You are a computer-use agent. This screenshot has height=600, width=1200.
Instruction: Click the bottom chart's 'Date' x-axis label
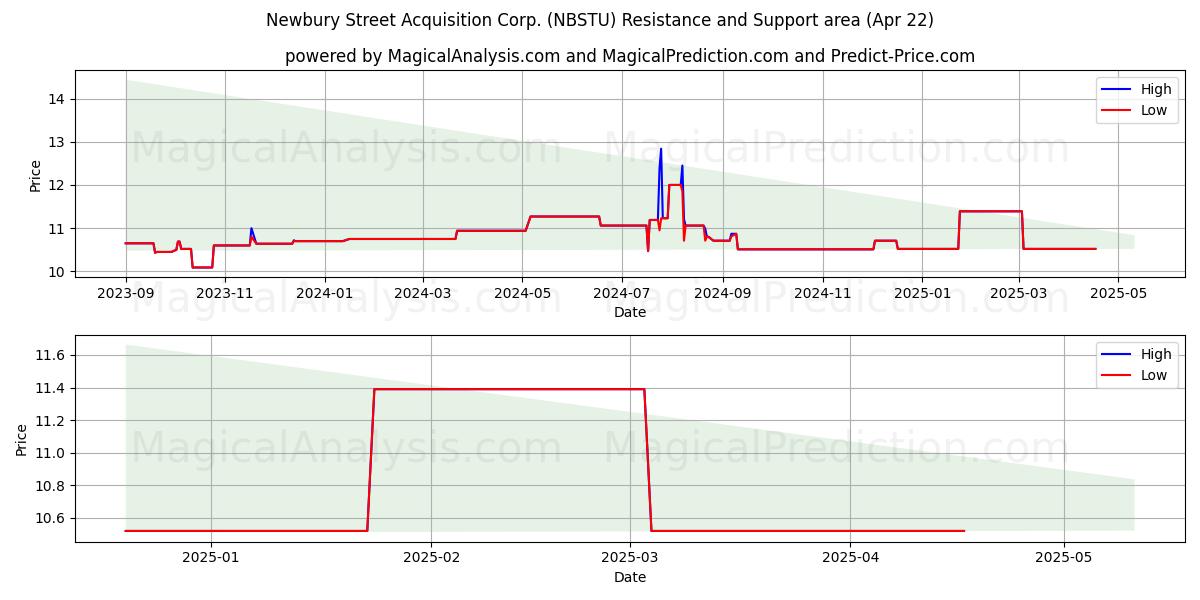pos(630,577)
